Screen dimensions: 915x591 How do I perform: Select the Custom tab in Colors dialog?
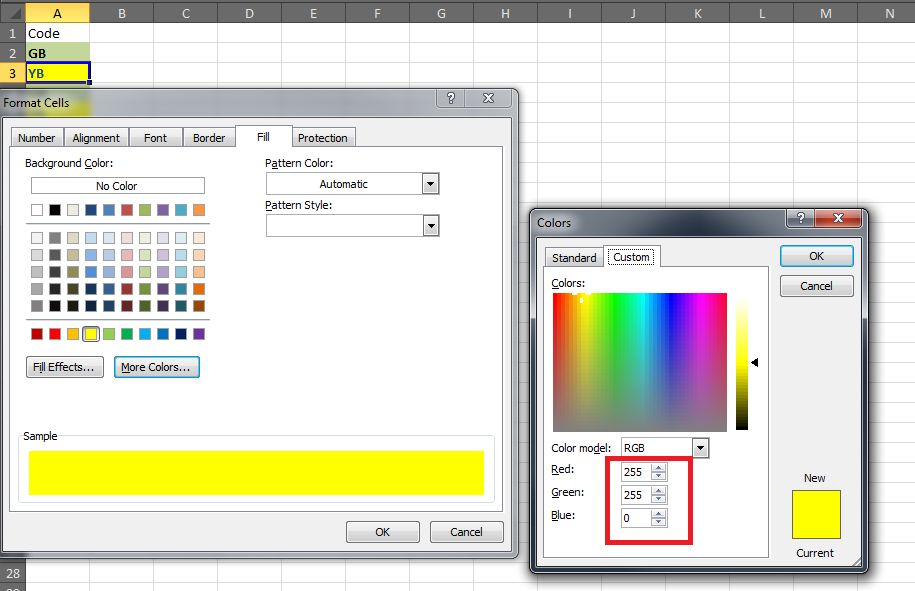tap(631, 257)
